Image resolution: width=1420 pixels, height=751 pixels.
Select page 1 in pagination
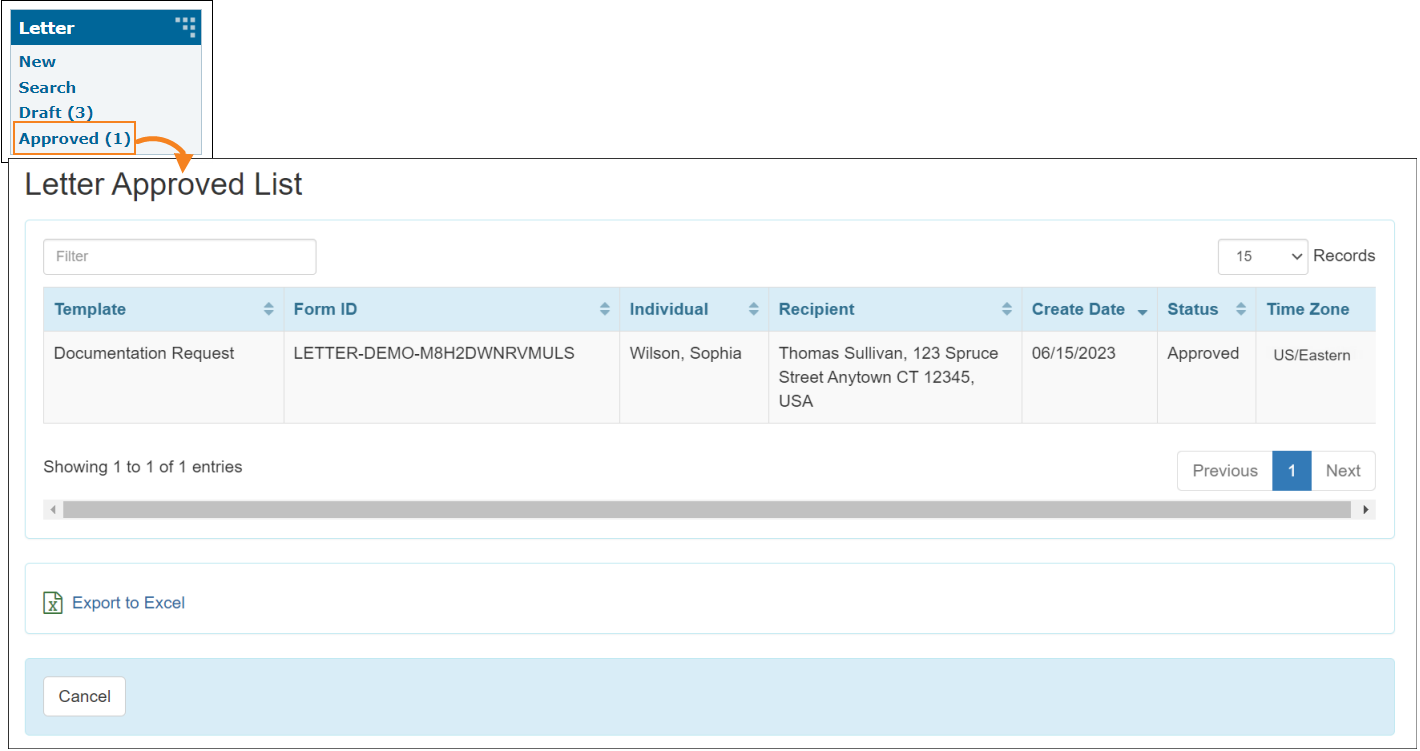tap(1291, 471)
